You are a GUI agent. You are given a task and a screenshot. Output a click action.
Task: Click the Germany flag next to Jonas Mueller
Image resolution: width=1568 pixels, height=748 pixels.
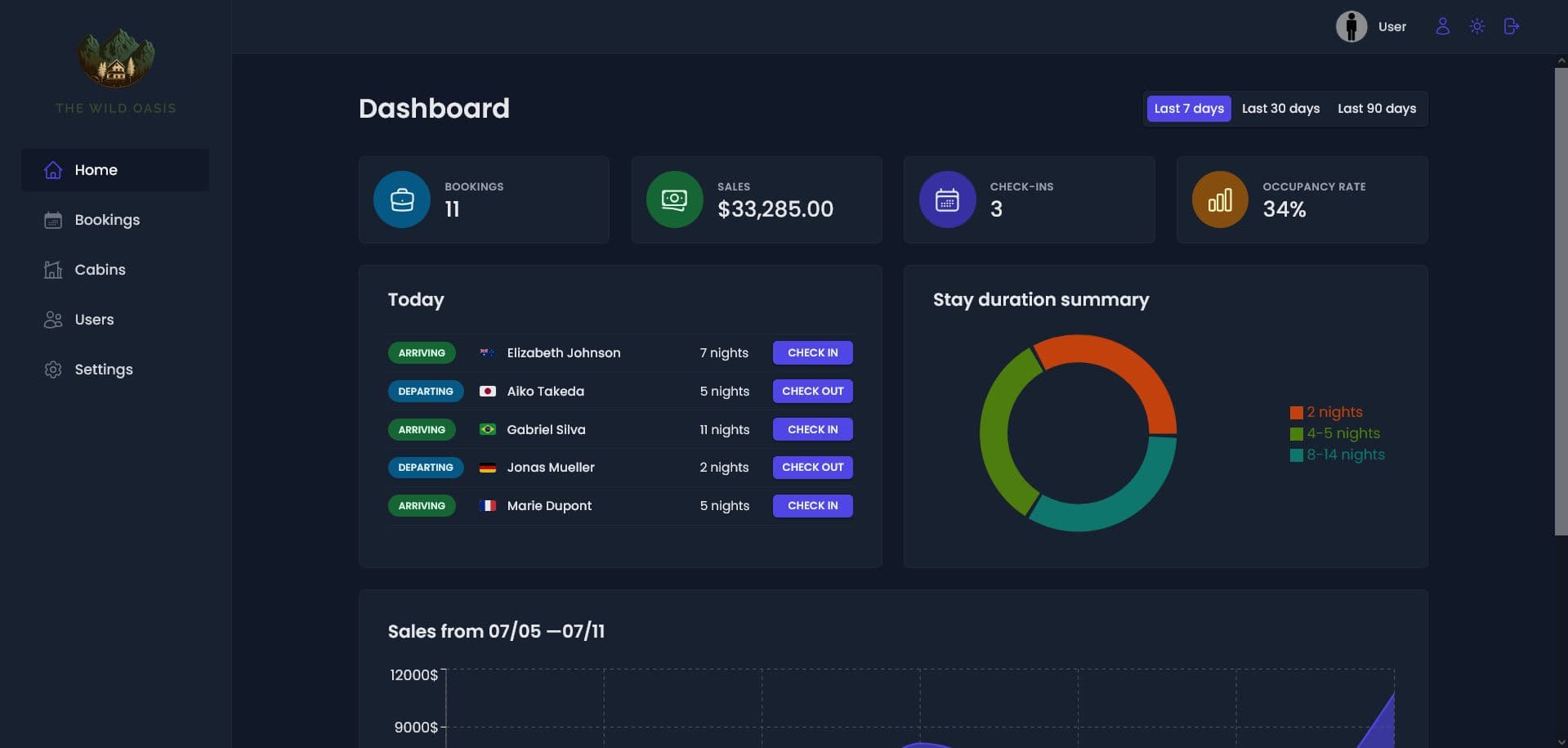(x=487, y=468)
